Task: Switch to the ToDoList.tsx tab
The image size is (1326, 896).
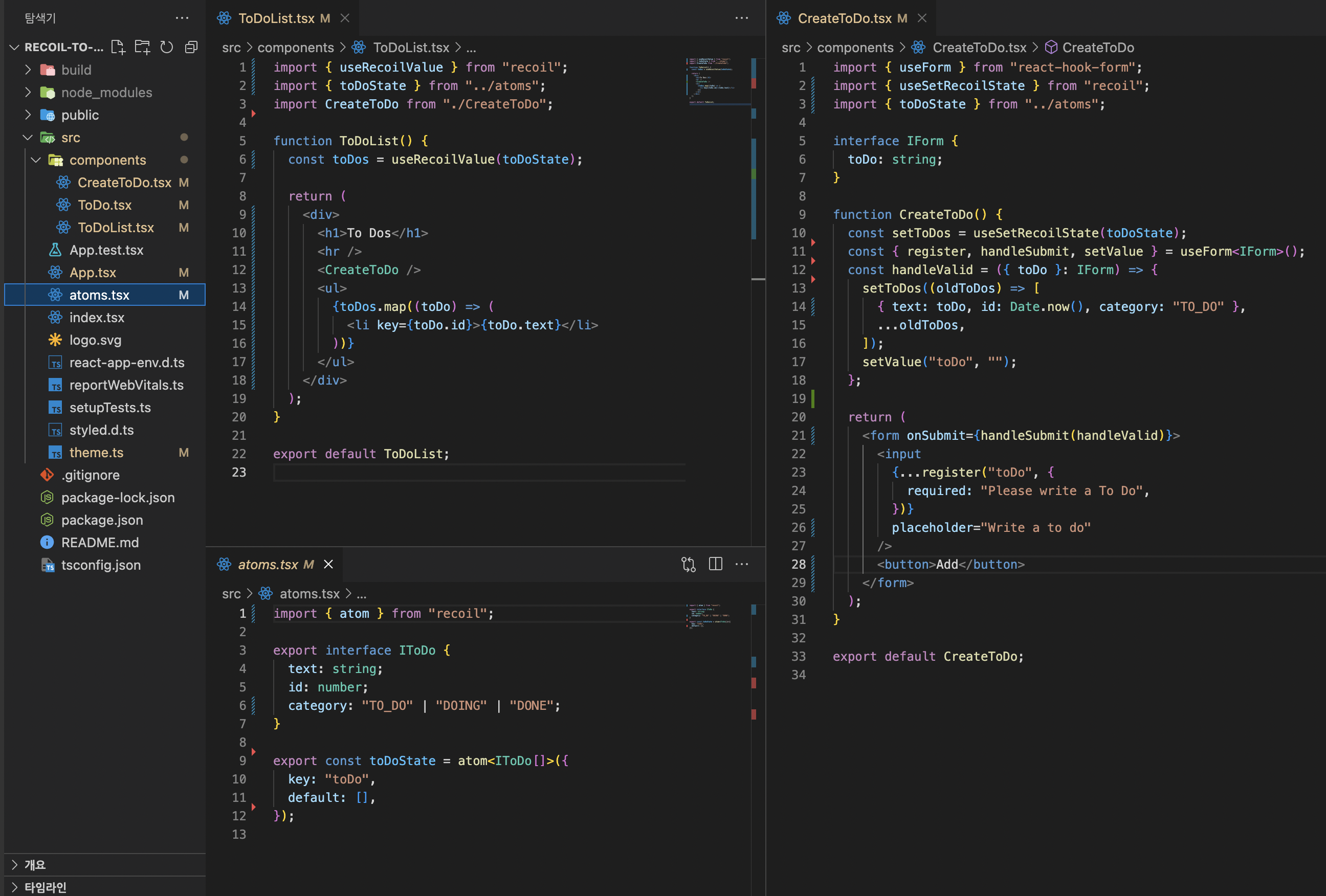Action: [276, 18]
